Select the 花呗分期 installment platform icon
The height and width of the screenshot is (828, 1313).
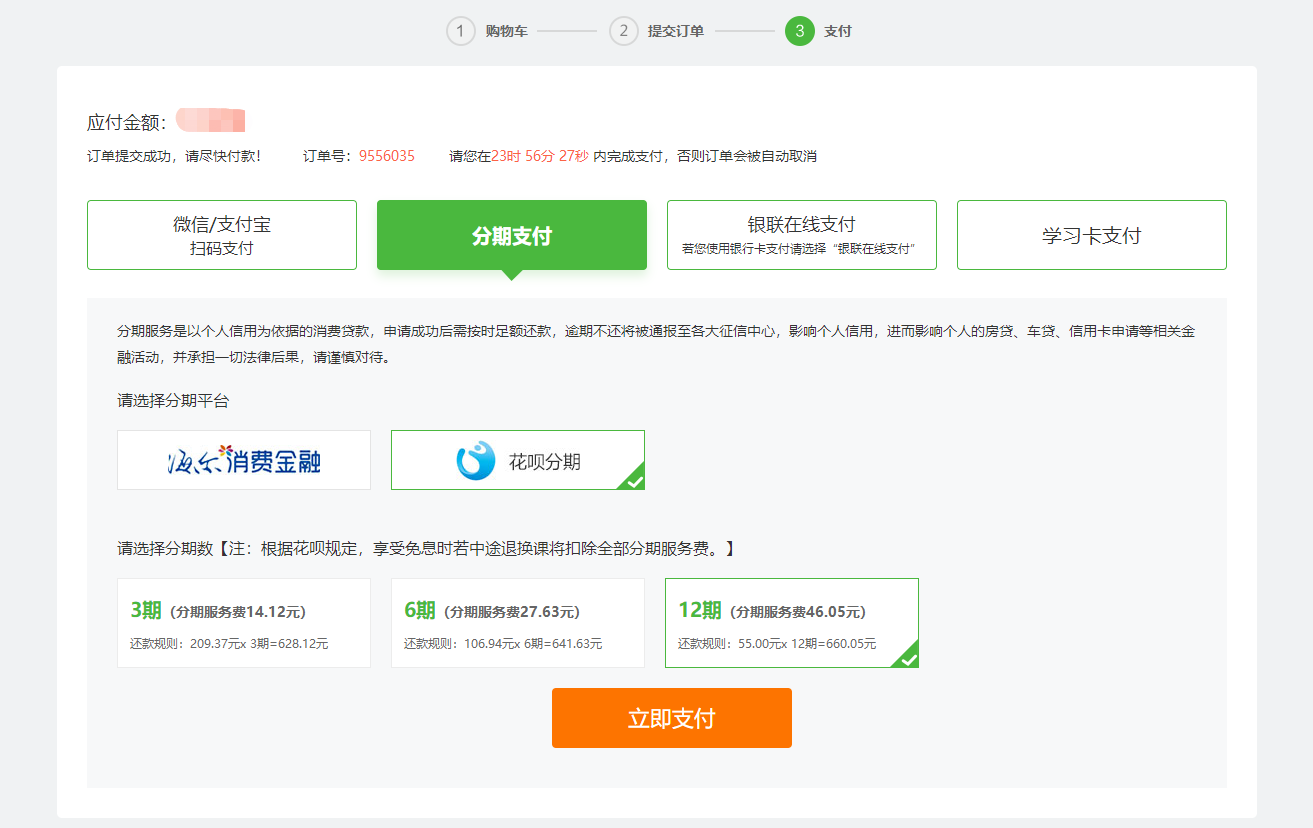point(517,459)
